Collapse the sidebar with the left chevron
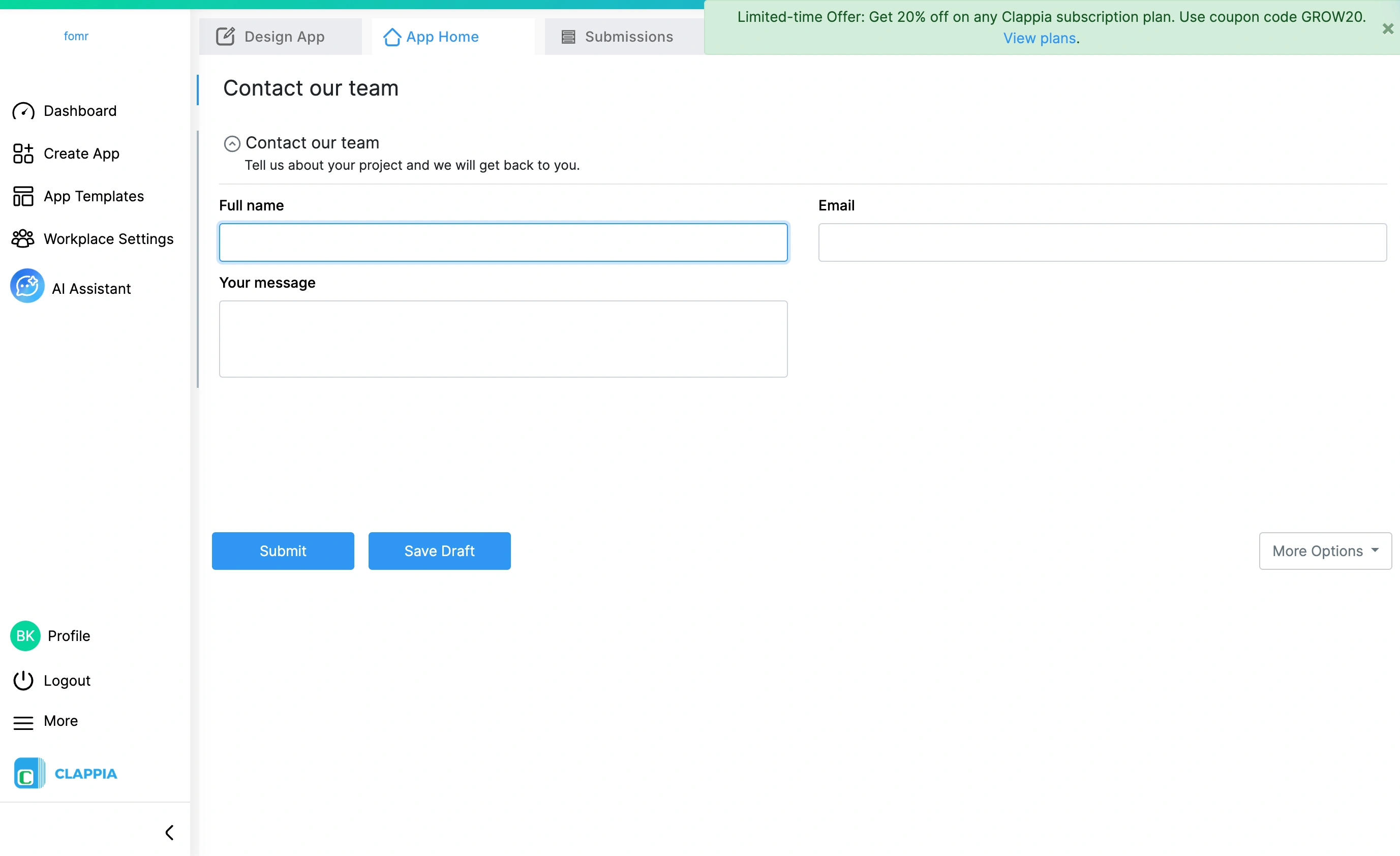Screen dimensions: 1400x856 click(x=169, y=832)
